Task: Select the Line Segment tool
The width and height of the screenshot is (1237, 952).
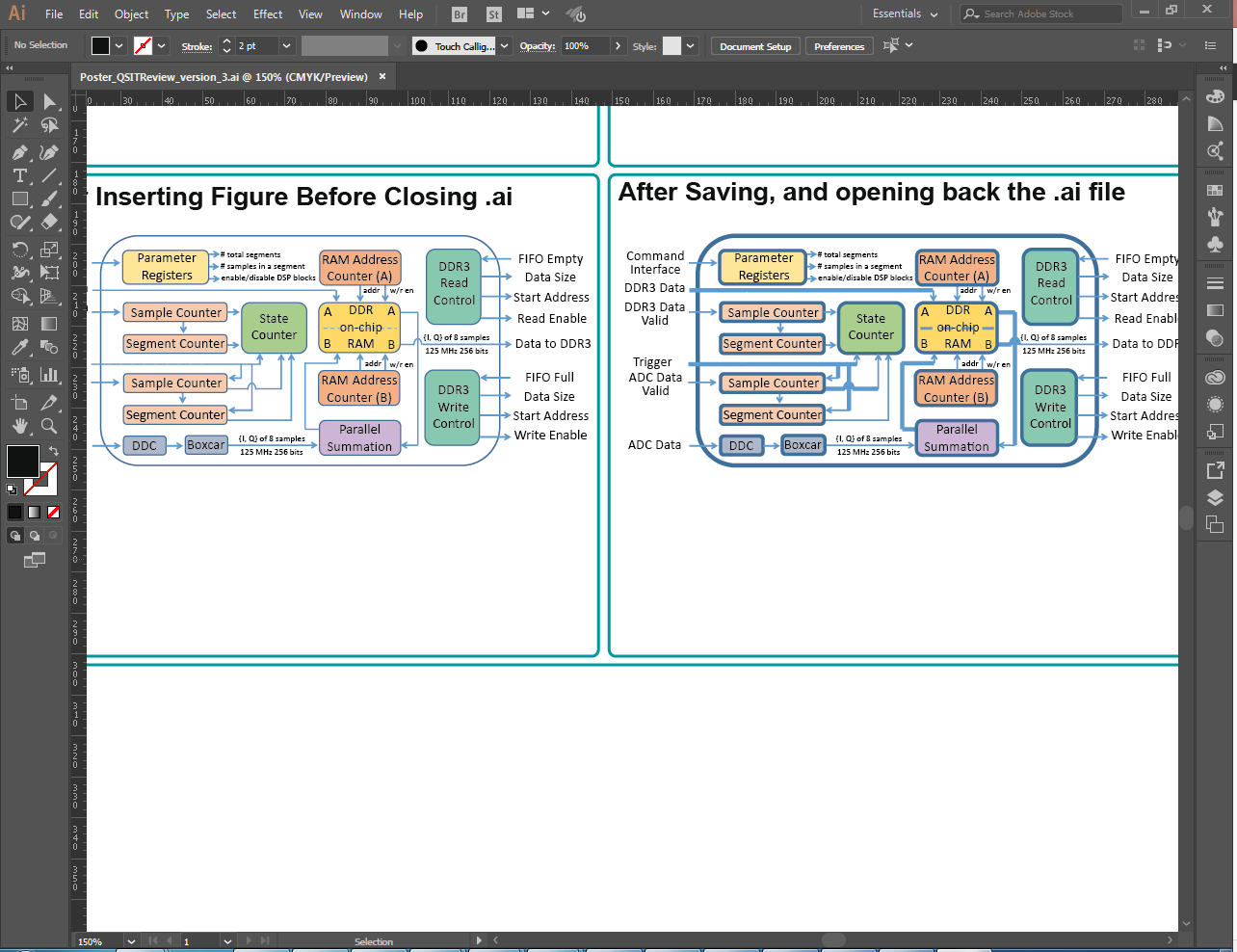Action: tap(49, 175)
